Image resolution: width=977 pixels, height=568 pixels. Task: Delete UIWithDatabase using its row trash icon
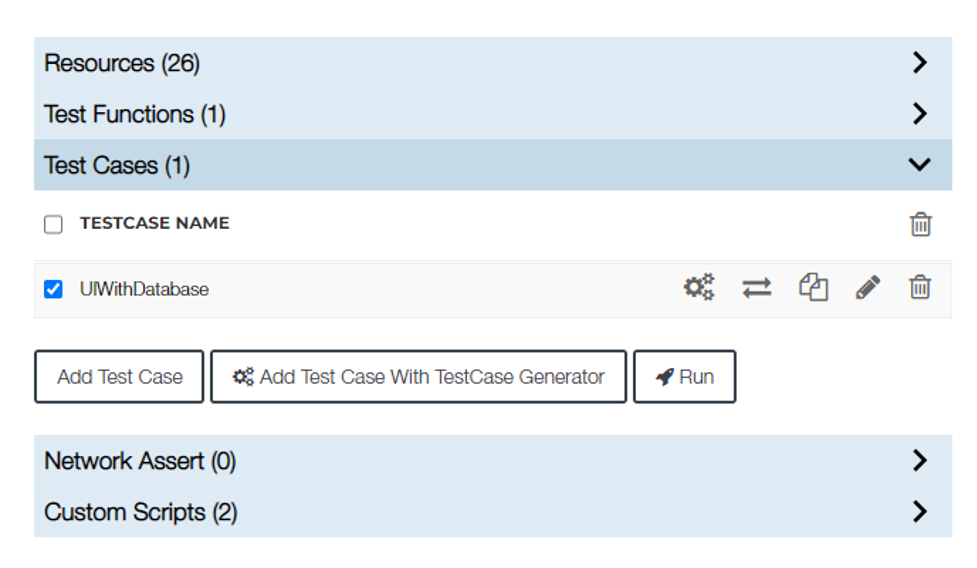920,288
